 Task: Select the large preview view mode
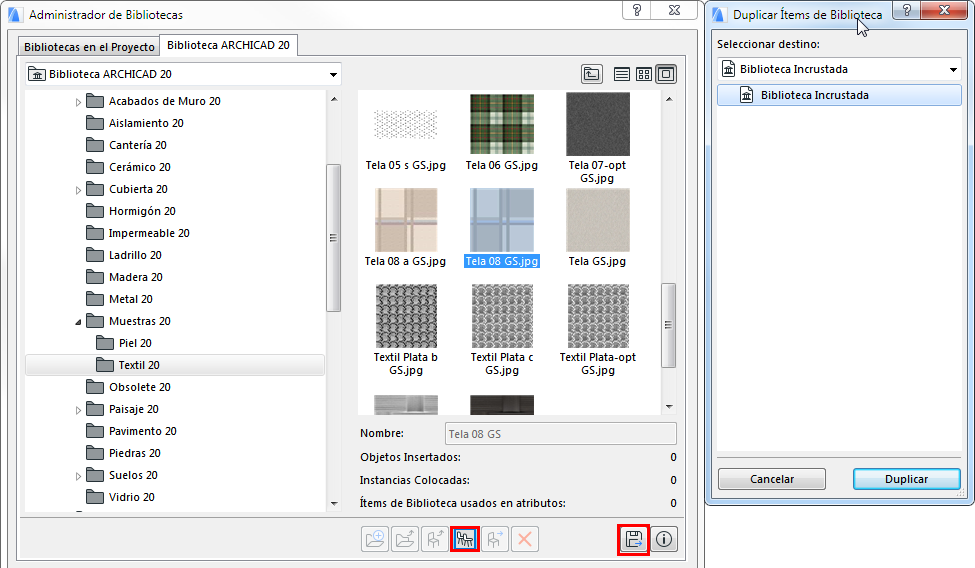pyautogui.click(x=666, y=74)
